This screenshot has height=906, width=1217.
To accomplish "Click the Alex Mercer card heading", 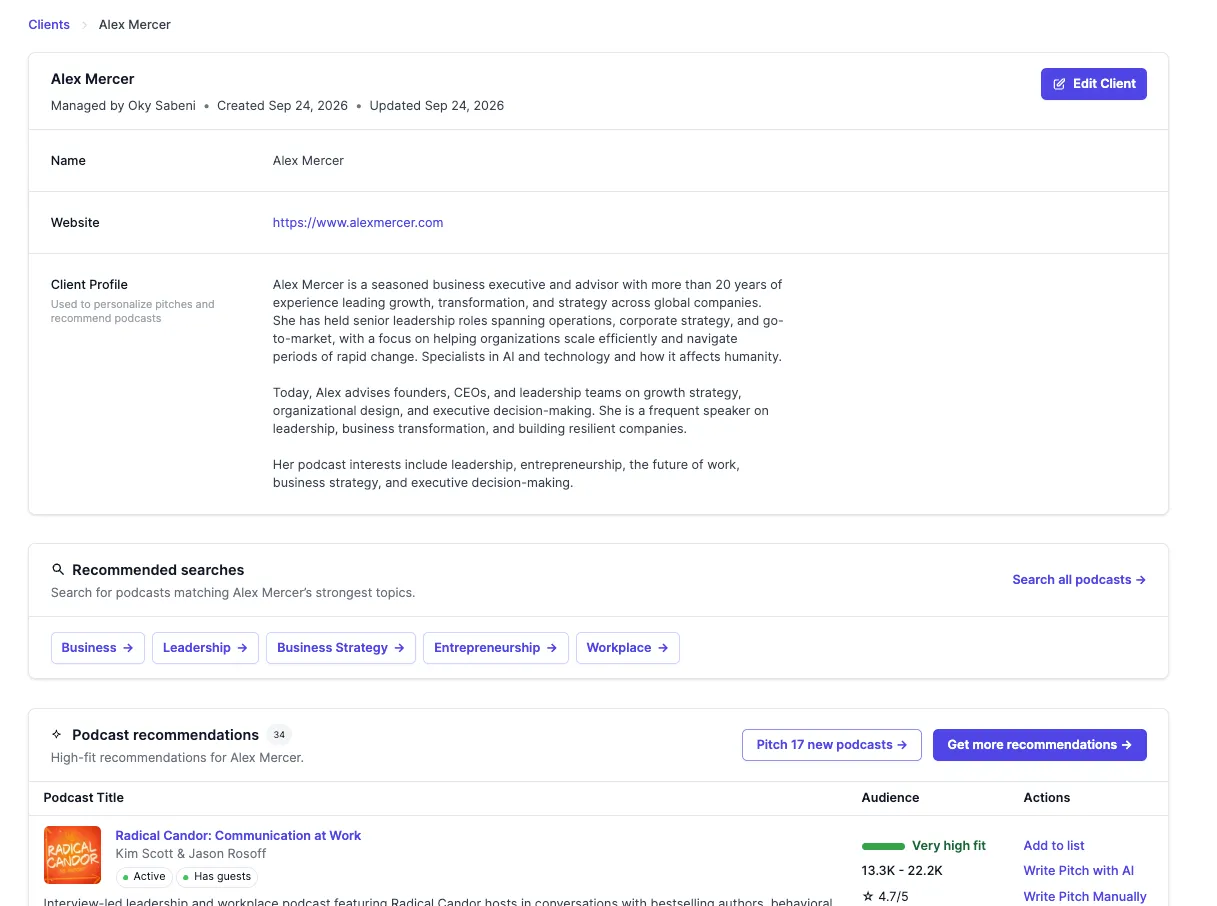I will tap(93, 79).
